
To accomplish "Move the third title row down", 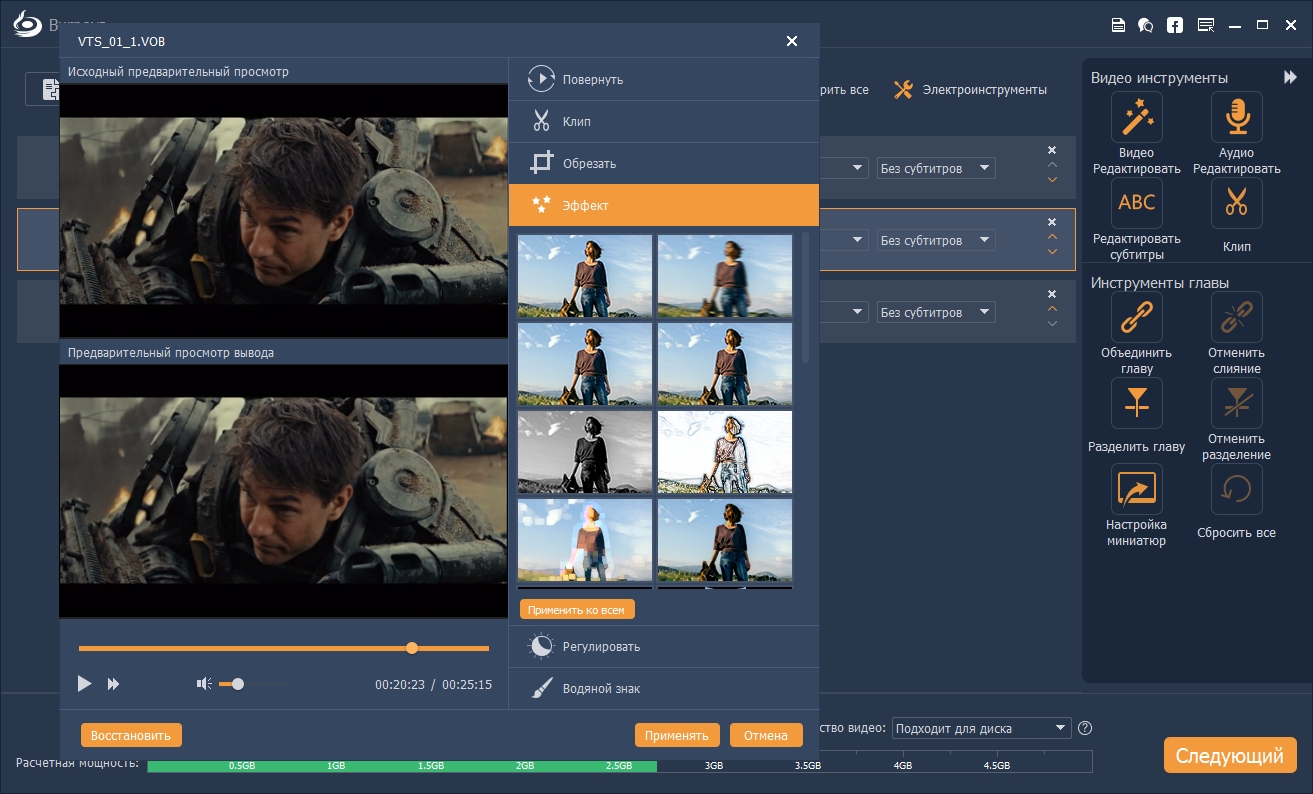I will (x=1052, y=324).
